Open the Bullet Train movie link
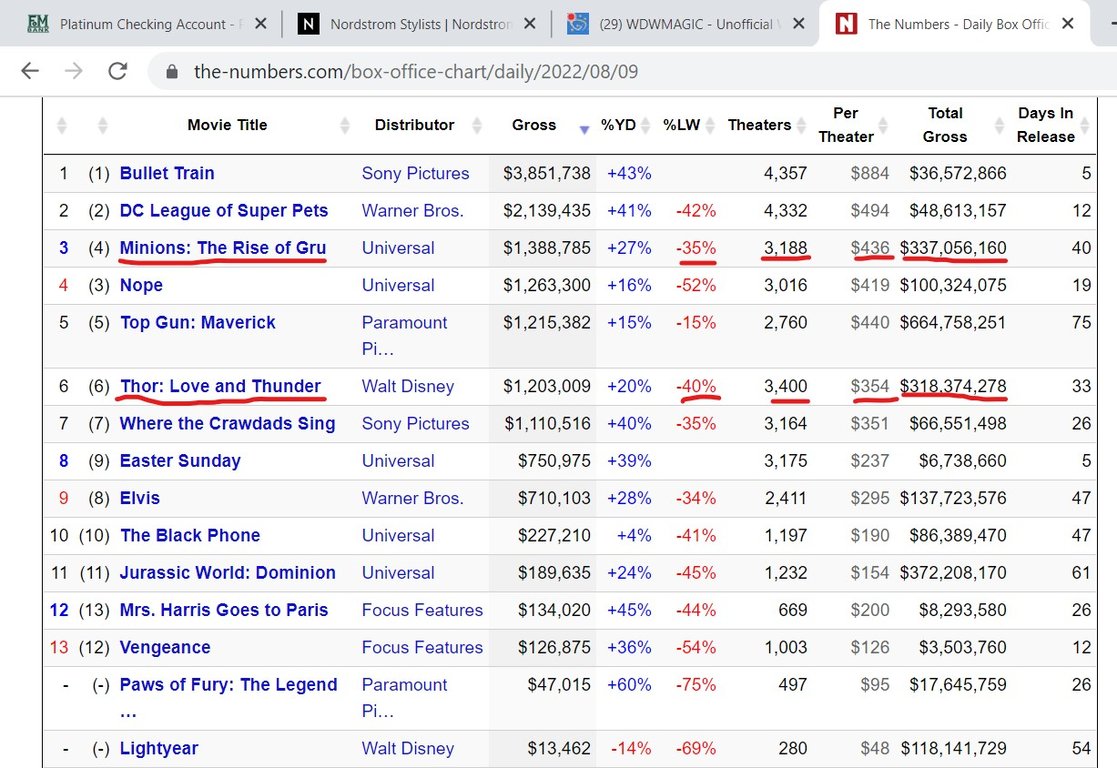Screen dimensions: 1117x768 [167, 173]
